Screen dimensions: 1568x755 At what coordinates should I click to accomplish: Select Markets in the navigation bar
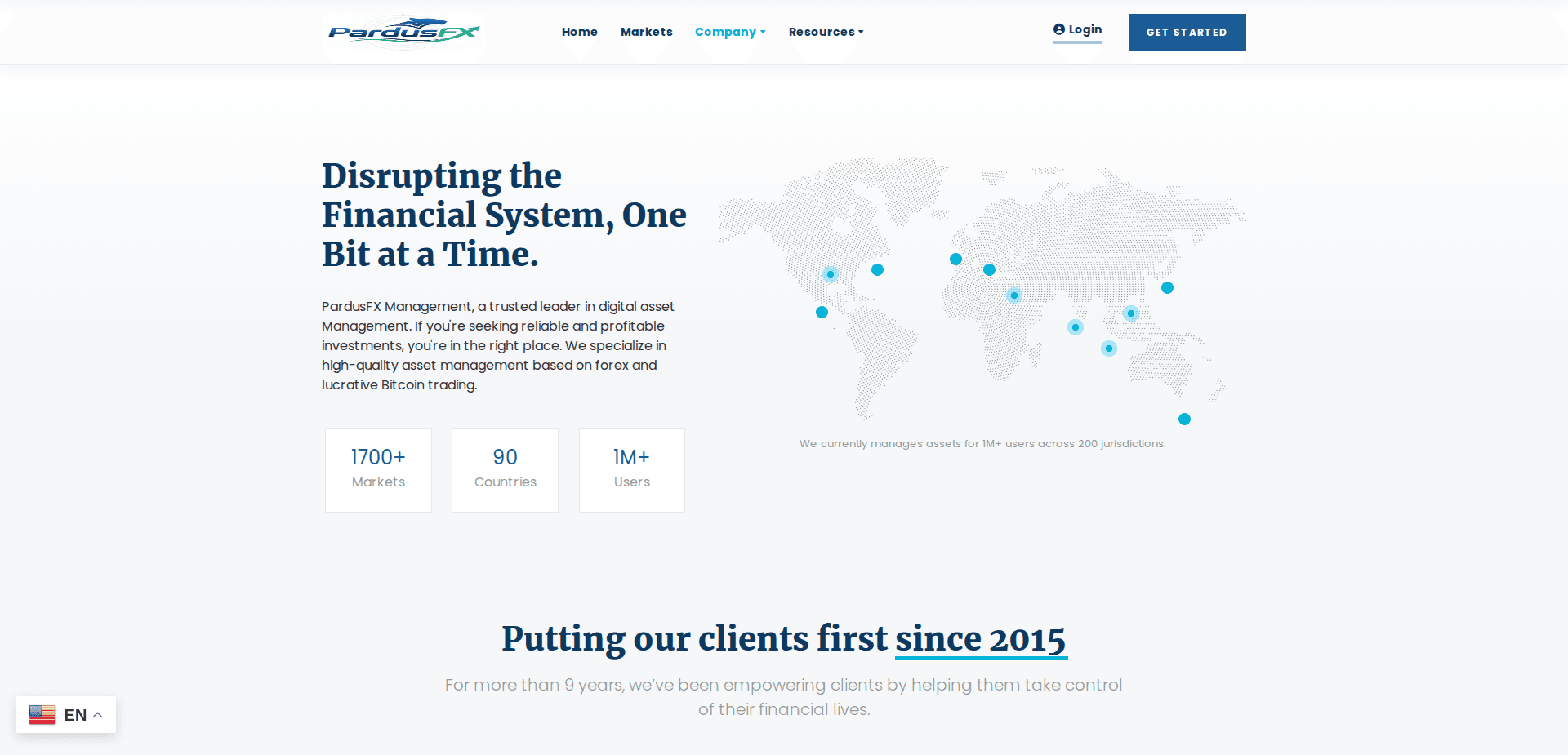pyautogui.click(x=646, y=32)
